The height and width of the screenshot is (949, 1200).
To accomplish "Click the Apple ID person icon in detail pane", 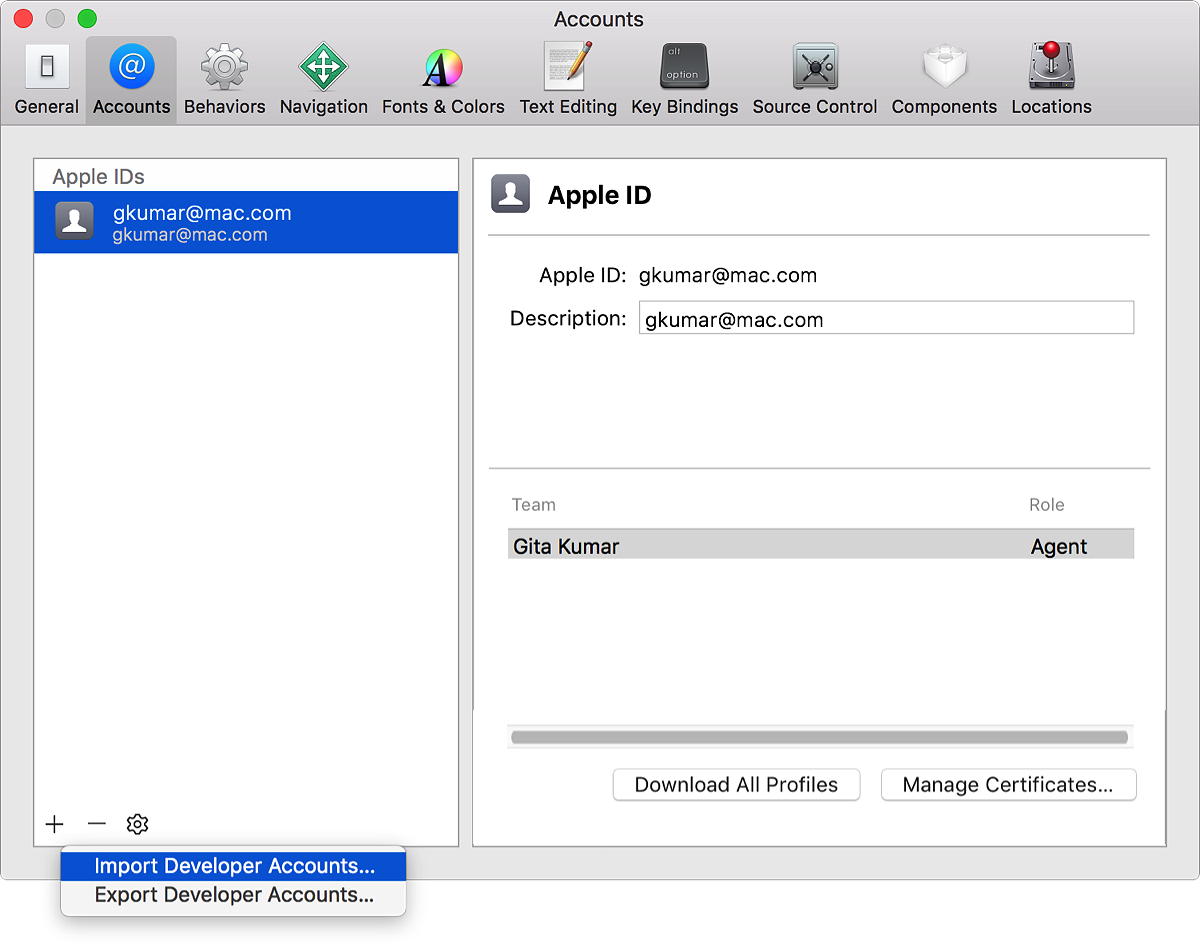I will [511, 194].
